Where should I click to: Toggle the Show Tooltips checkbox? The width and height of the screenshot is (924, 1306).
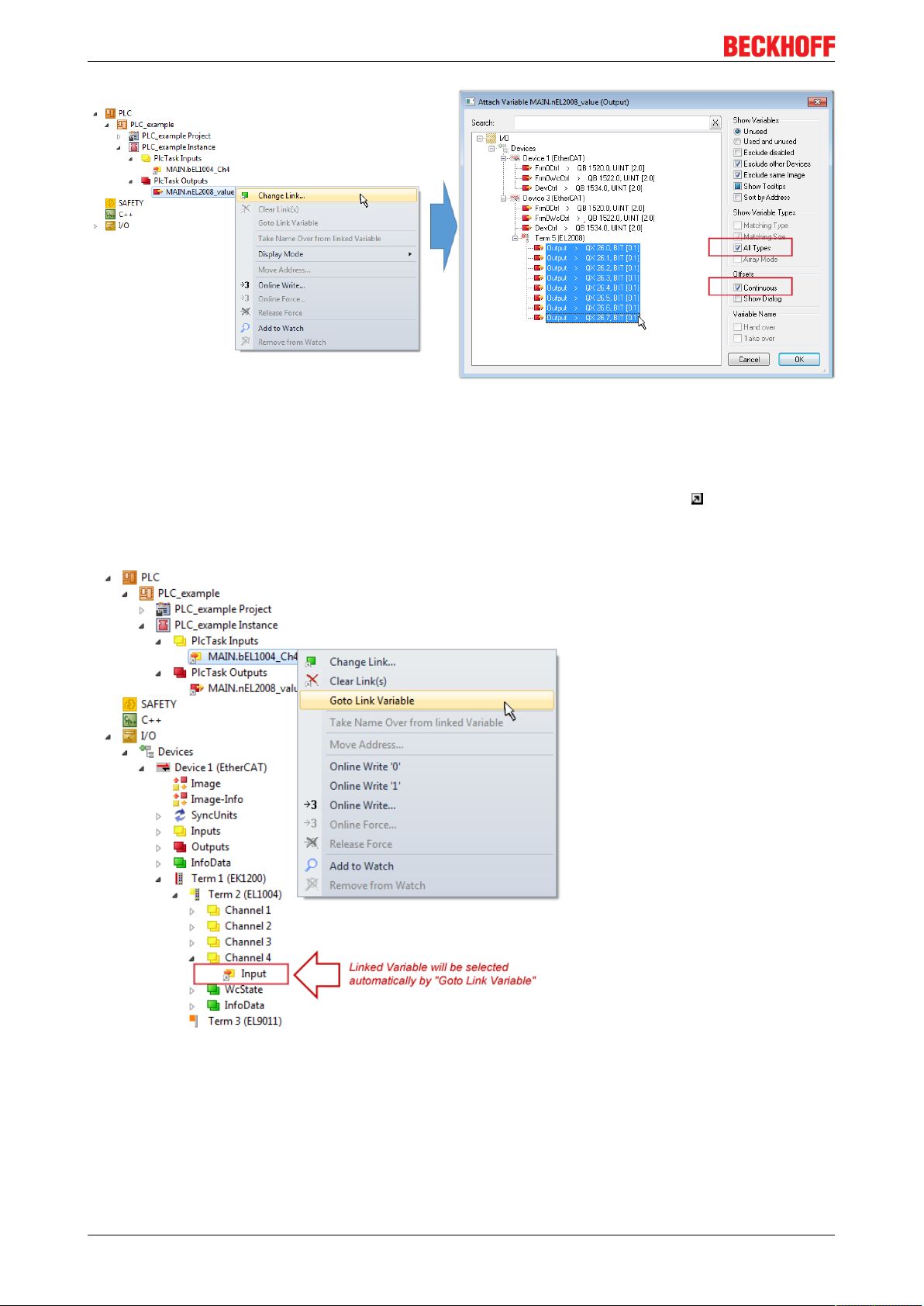pyautogui.click(x=737, y=186)
